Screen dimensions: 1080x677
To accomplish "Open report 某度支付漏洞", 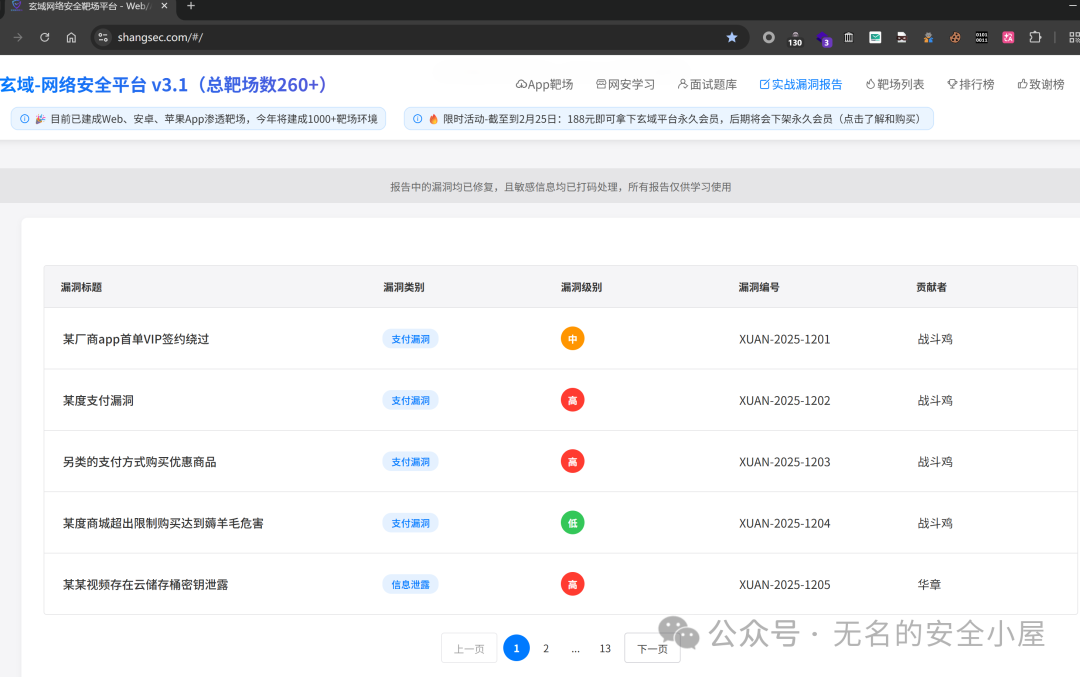I will [98, 400].
